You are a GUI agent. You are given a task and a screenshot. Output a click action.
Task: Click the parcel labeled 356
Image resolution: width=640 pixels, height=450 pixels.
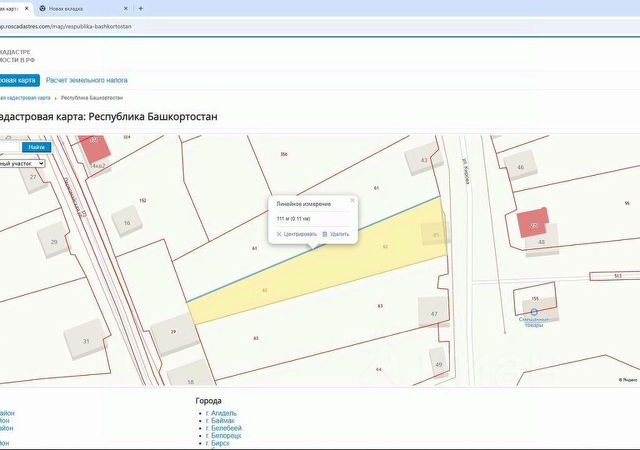tap(284, 154)
